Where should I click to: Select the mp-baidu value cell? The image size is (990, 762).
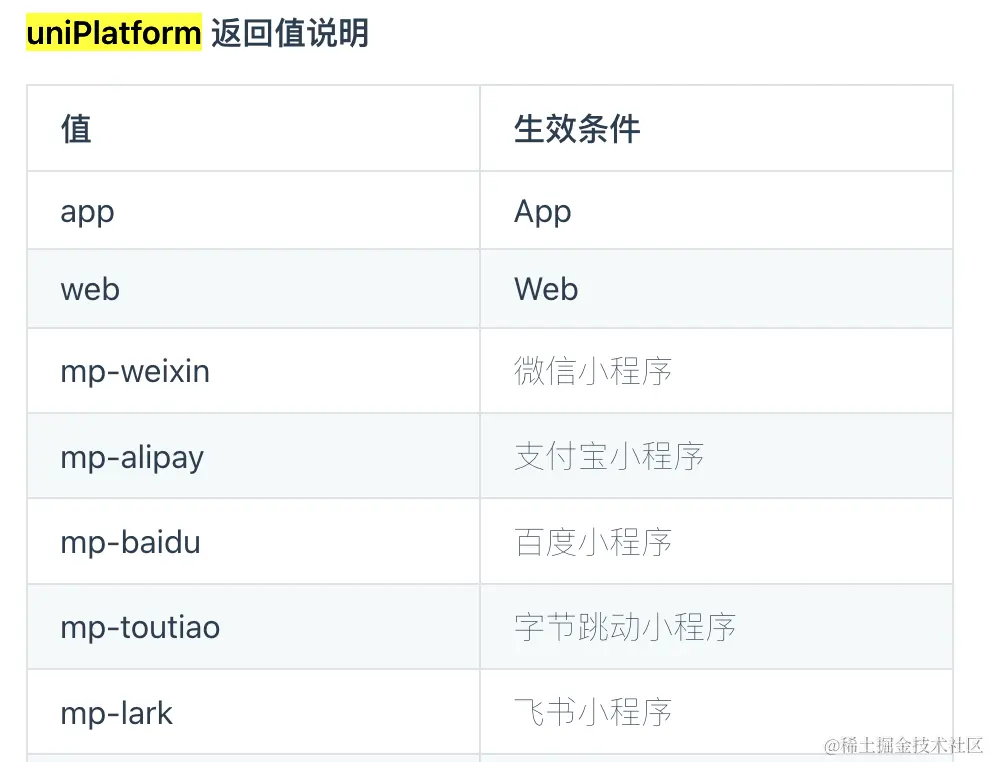coord(253,542)
